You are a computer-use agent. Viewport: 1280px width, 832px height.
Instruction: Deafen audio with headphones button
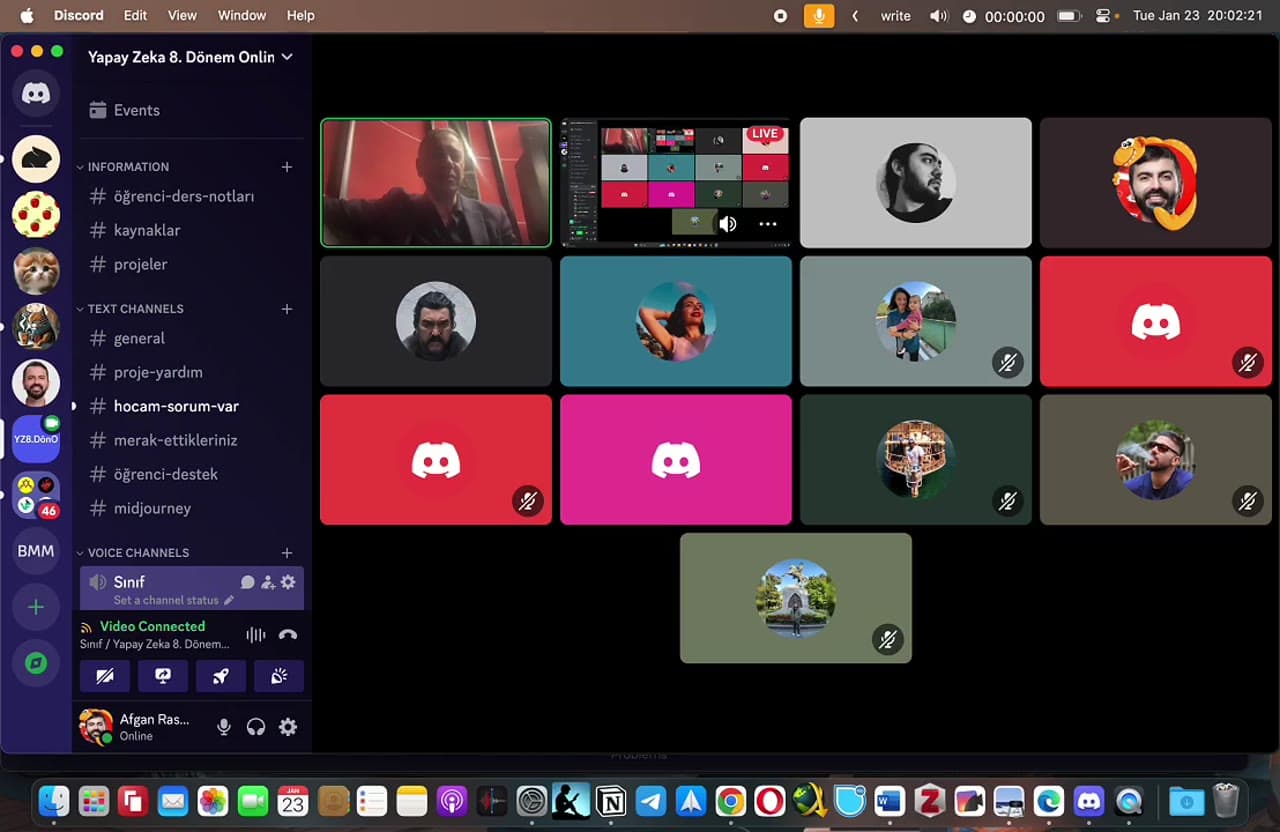[256, 727]
